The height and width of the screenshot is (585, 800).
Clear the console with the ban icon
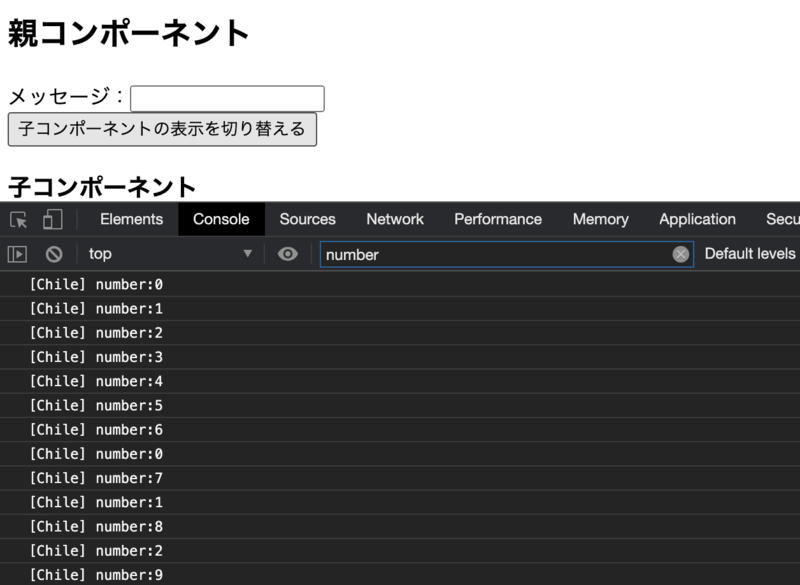pyautogui.click(x=54, y=254)
